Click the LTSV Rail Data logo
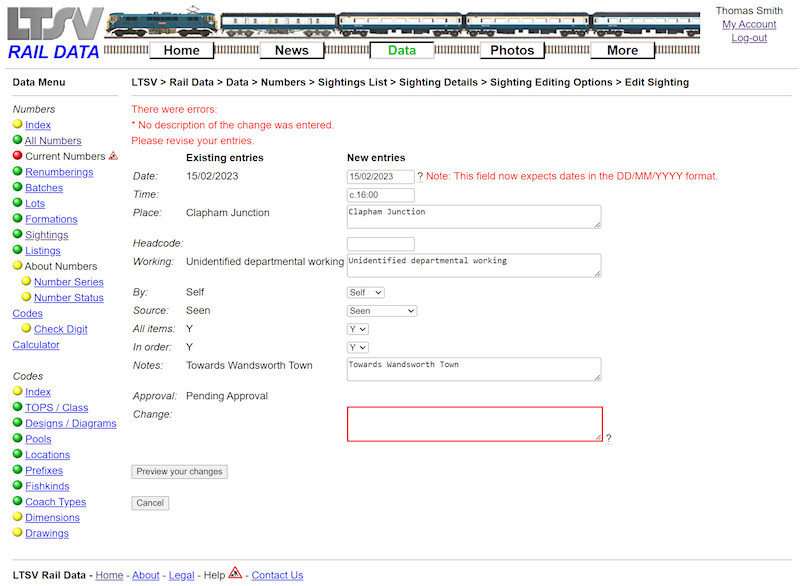This screenshot has height=586, width=800. click(54, 28)
